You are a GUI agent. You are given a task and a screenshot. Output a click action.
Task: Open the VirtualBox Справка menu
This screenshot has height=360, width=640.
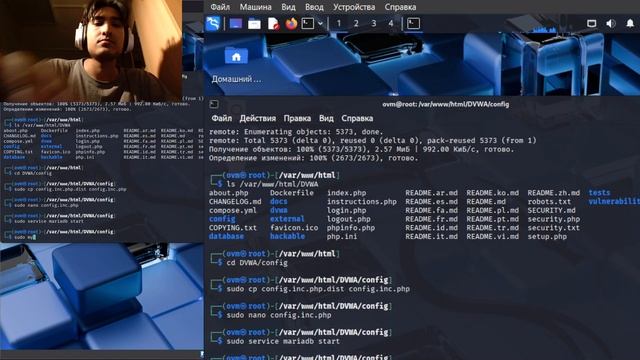[400, 7]
